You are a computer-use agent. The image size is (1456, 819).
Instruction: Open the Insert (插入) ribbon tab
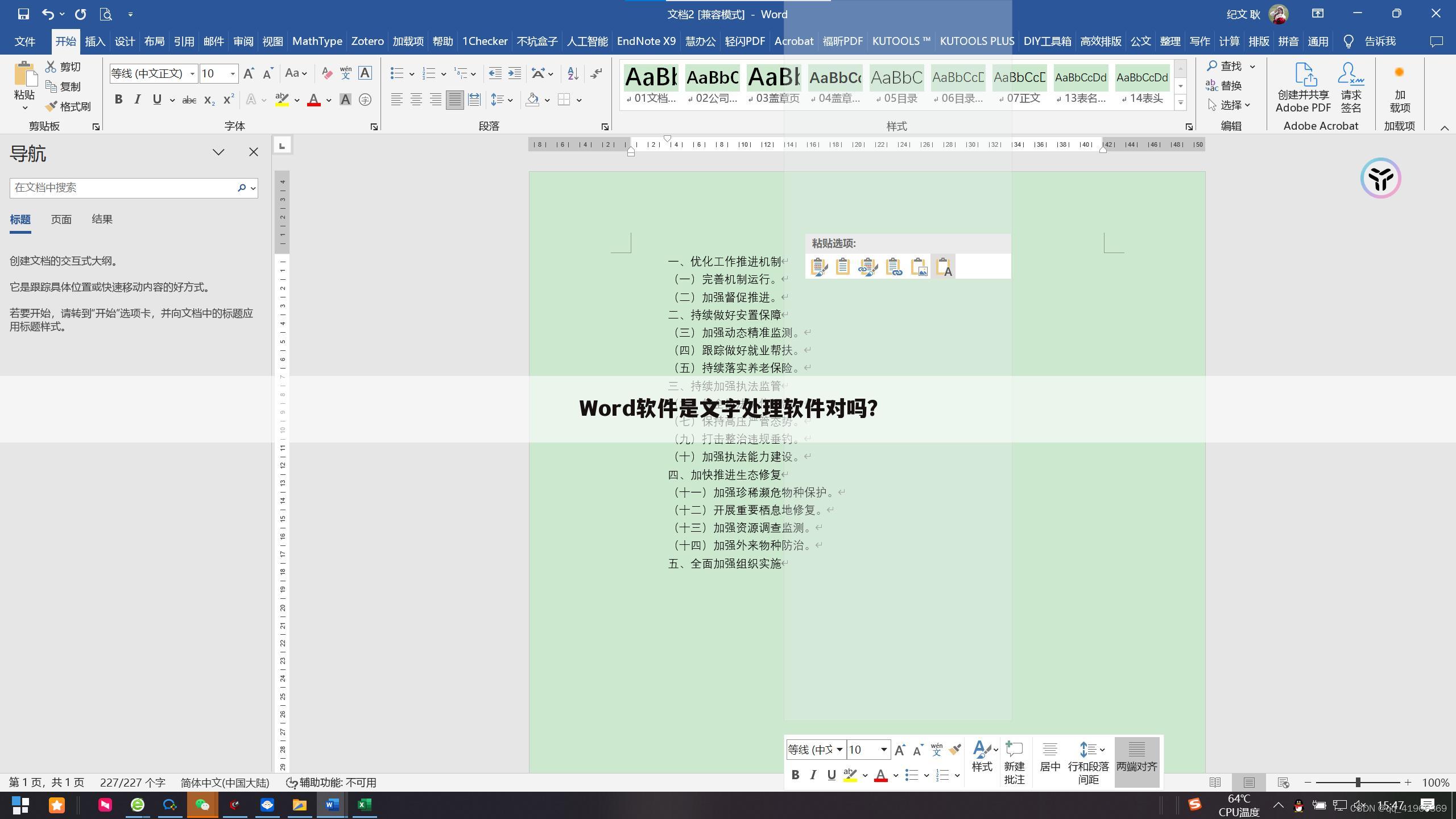95,42
